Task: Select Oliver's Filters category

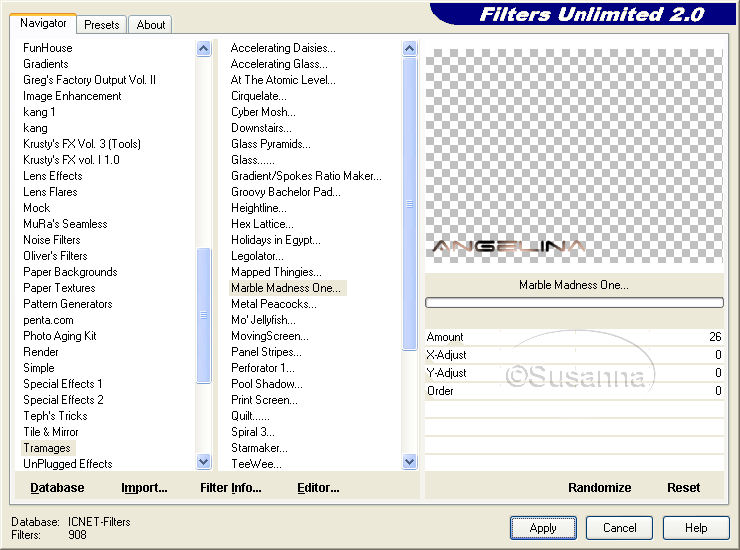Action: 55,256
